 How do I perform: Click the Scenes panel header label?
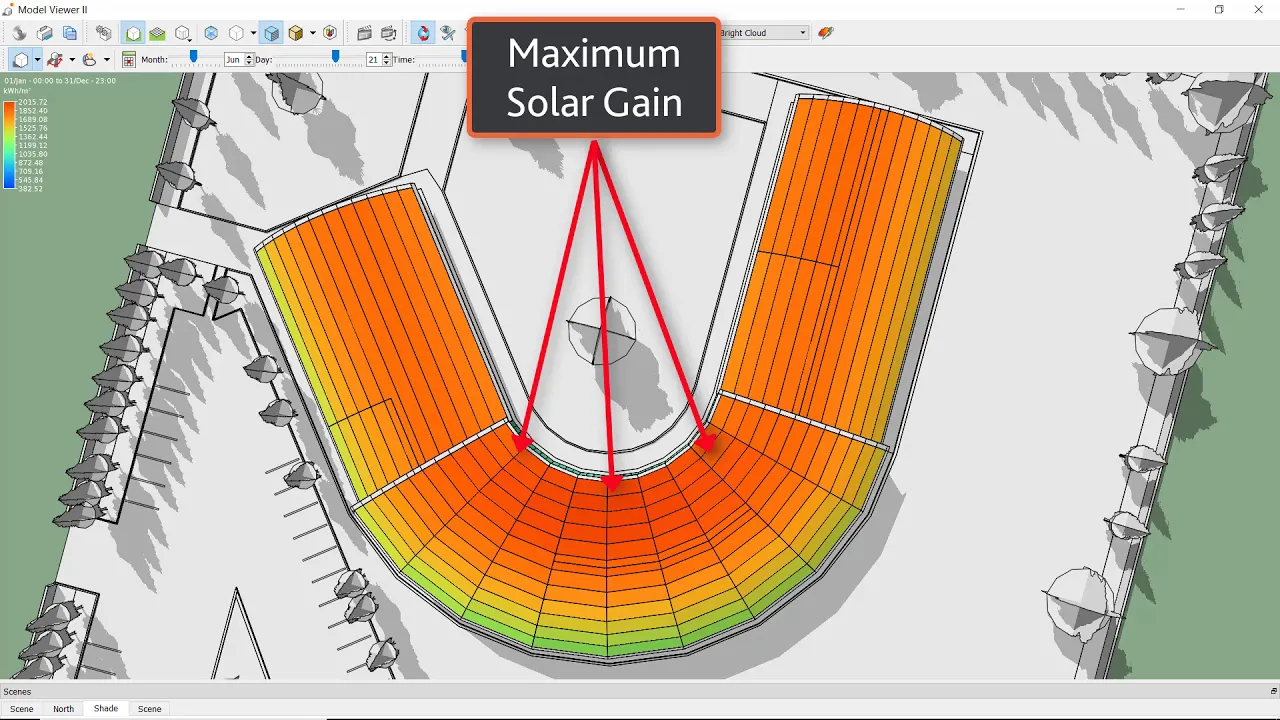tap(17, 691)
